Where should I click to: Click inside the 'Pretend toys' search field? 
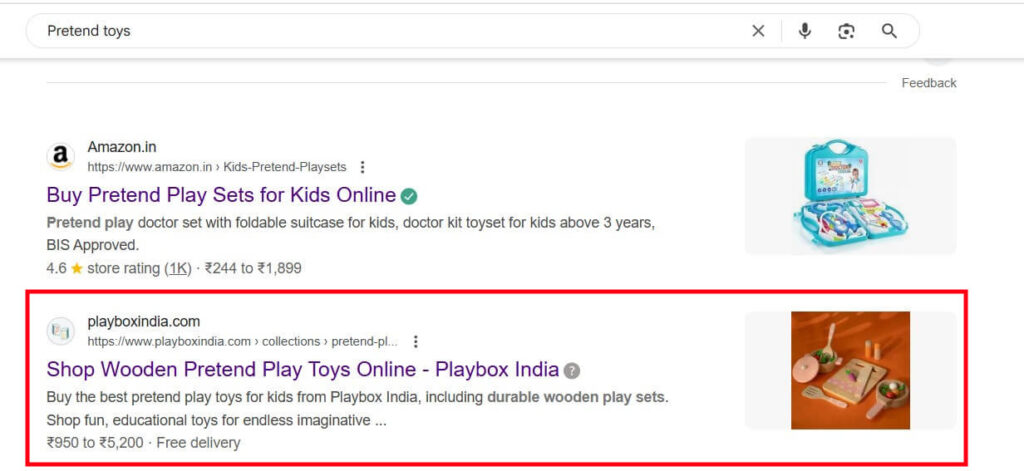click(x=392, y=31)
